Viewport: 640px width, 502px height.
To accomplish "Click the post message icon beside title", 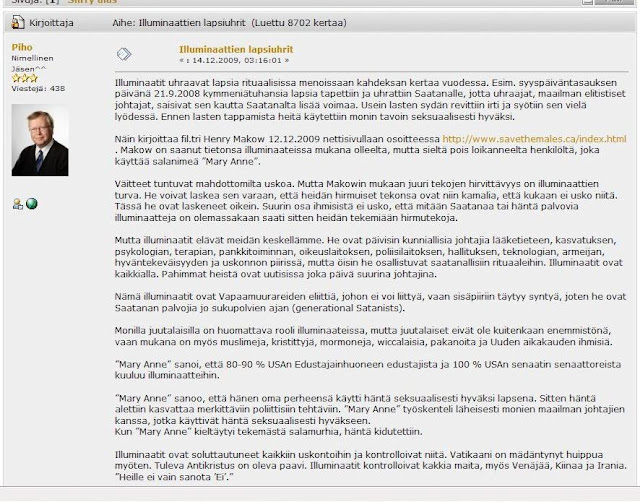I will click(x=124, y=54).
